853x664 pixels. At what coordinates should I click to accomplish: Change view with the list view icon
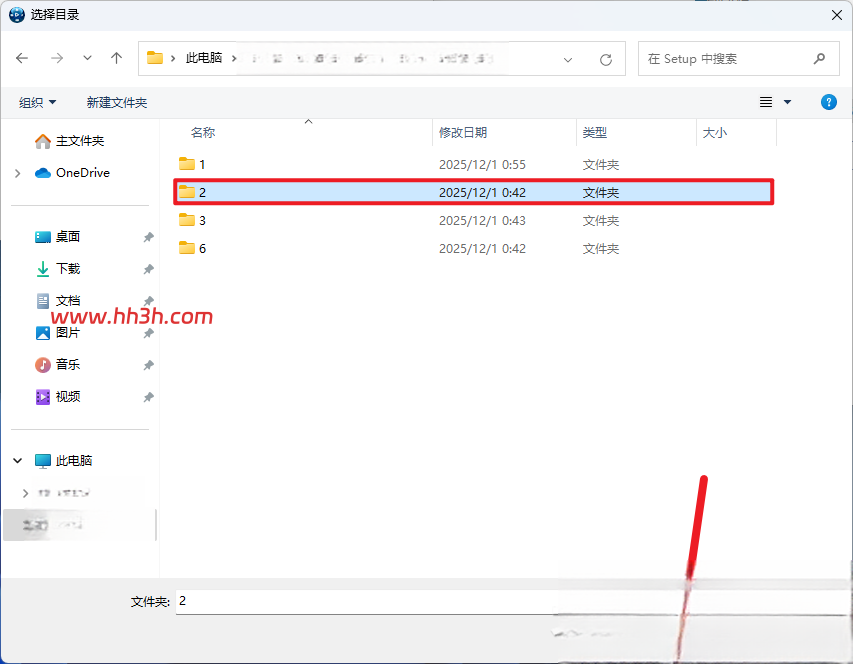[766, 102]
